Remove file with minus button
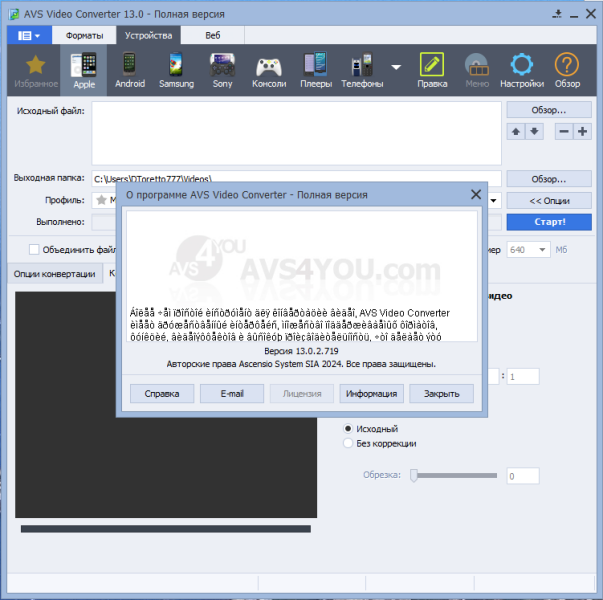Viewport: 603px width, 600px height. click(x=564, y=132)
